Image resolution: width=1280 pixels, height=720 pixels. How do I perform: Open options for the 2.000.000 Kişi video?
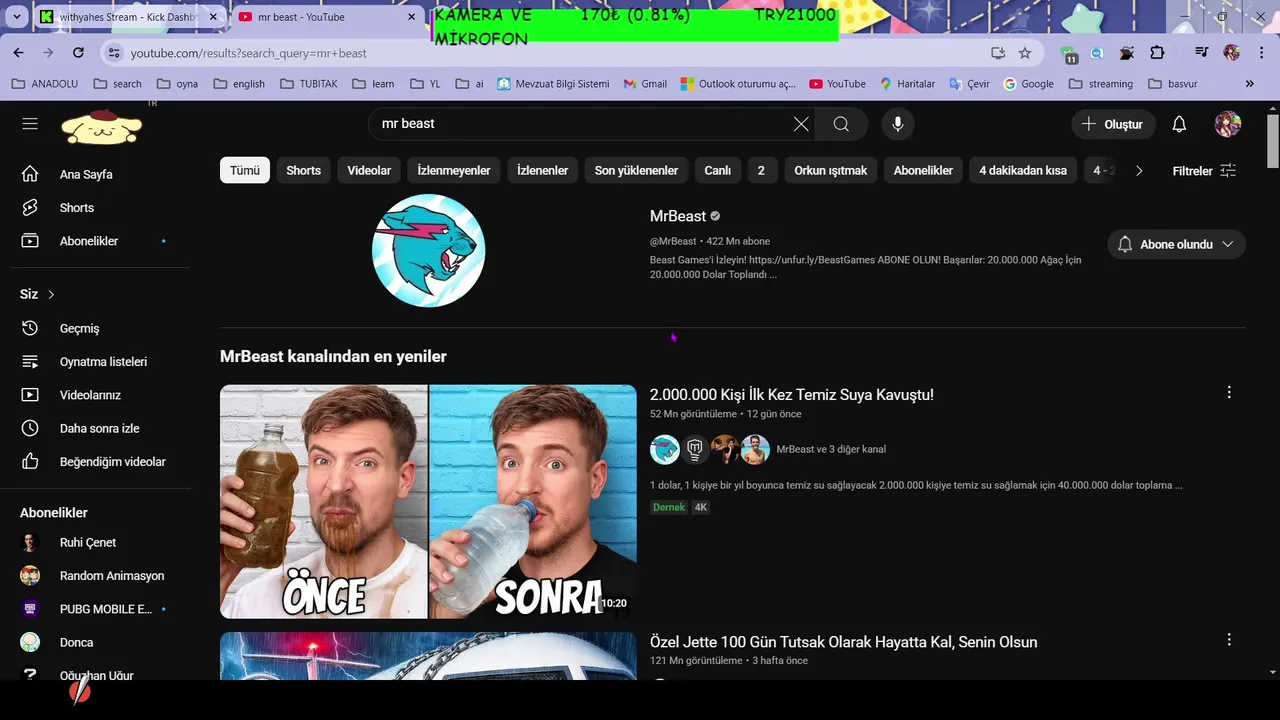[x=1229, y=393]
